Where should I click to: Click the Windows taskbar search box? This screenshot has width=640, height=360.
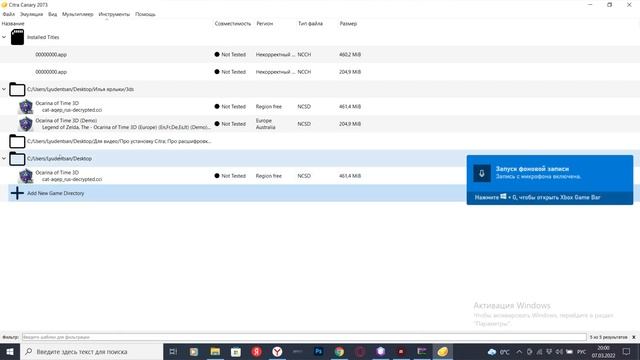point(91,351)
